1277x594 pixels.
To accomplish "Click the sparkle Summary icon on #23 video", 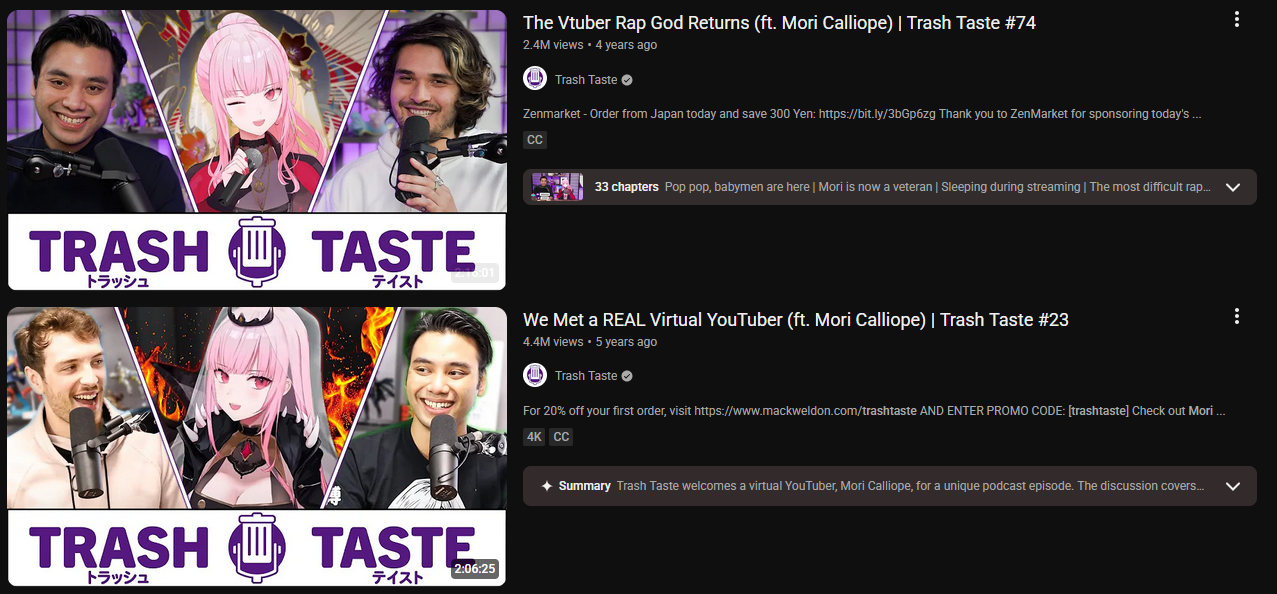I will pos(546,486).
